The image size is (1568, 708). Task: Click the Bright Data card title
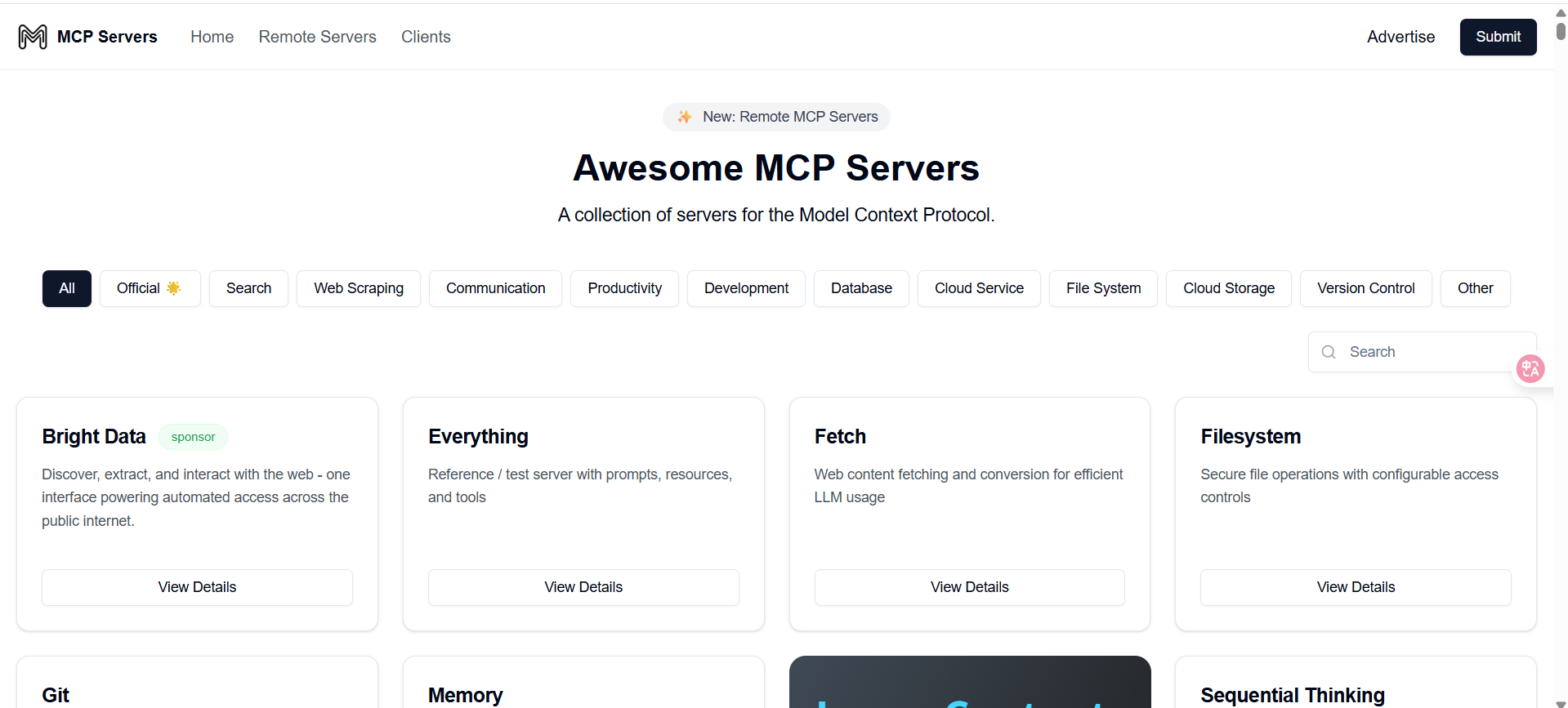[x=94, y=437]
